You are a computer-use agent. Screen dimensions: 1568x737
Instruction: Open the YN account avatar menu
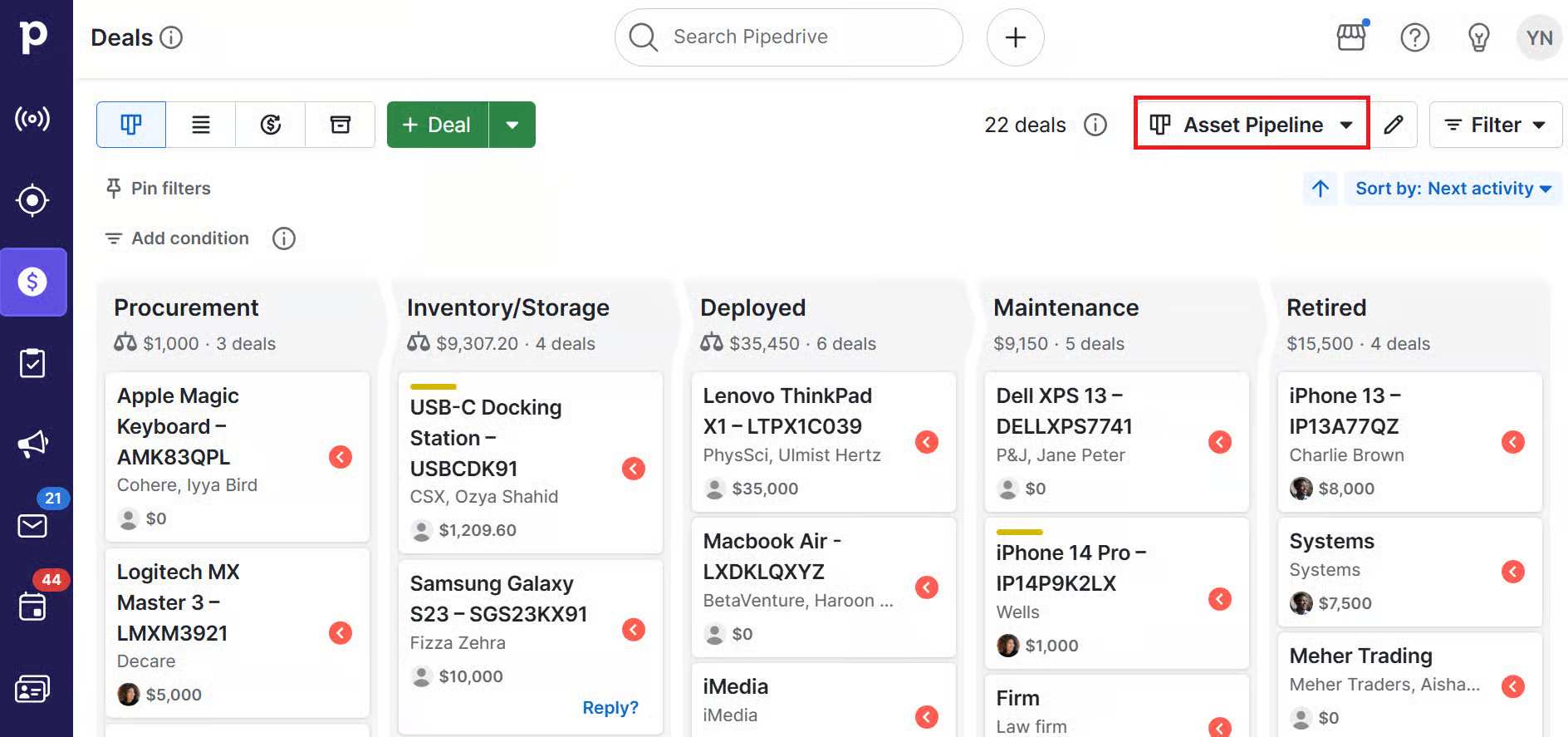[1539, 37]
